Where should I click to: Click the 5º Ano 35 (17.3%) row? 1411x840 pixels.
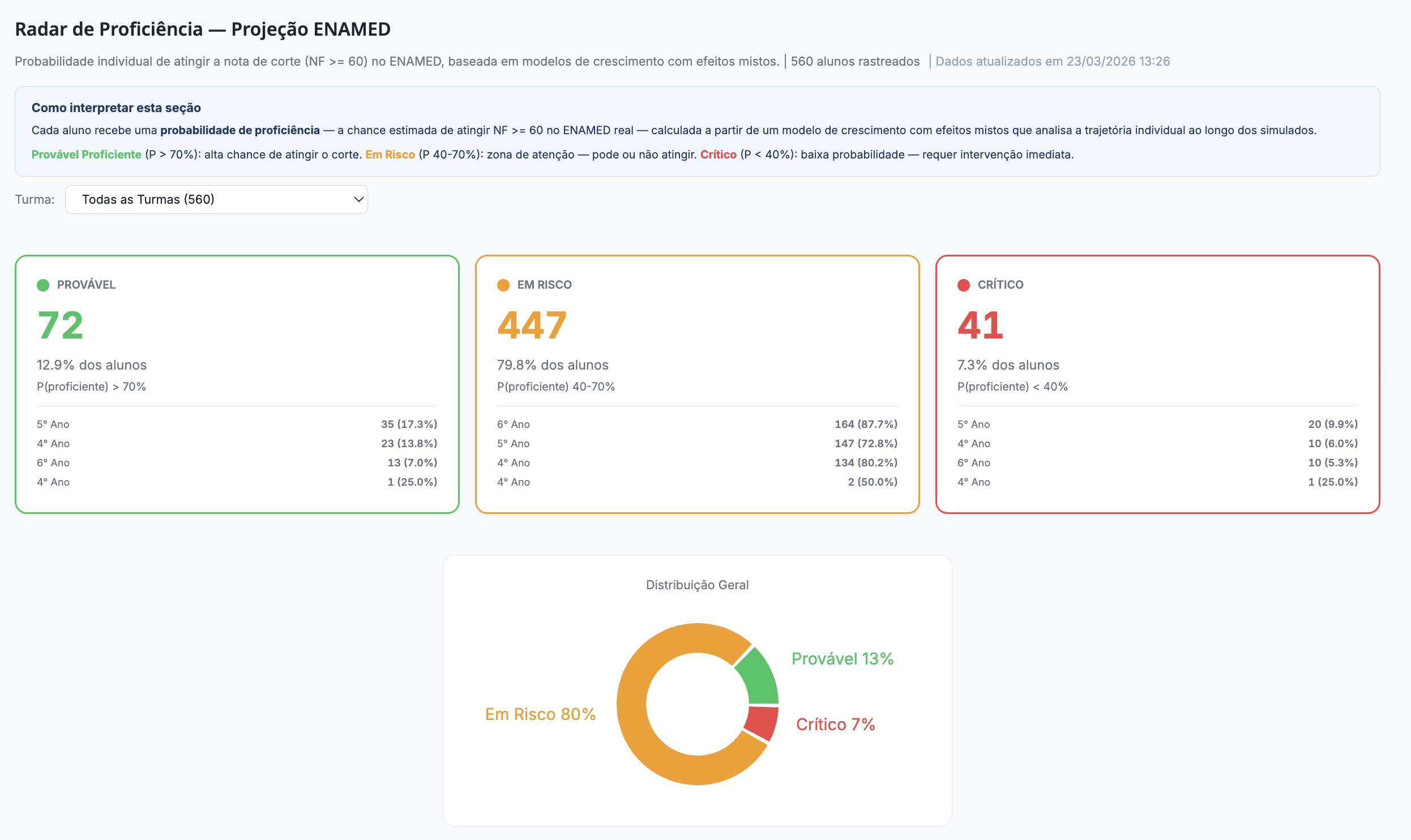[237, 425]
